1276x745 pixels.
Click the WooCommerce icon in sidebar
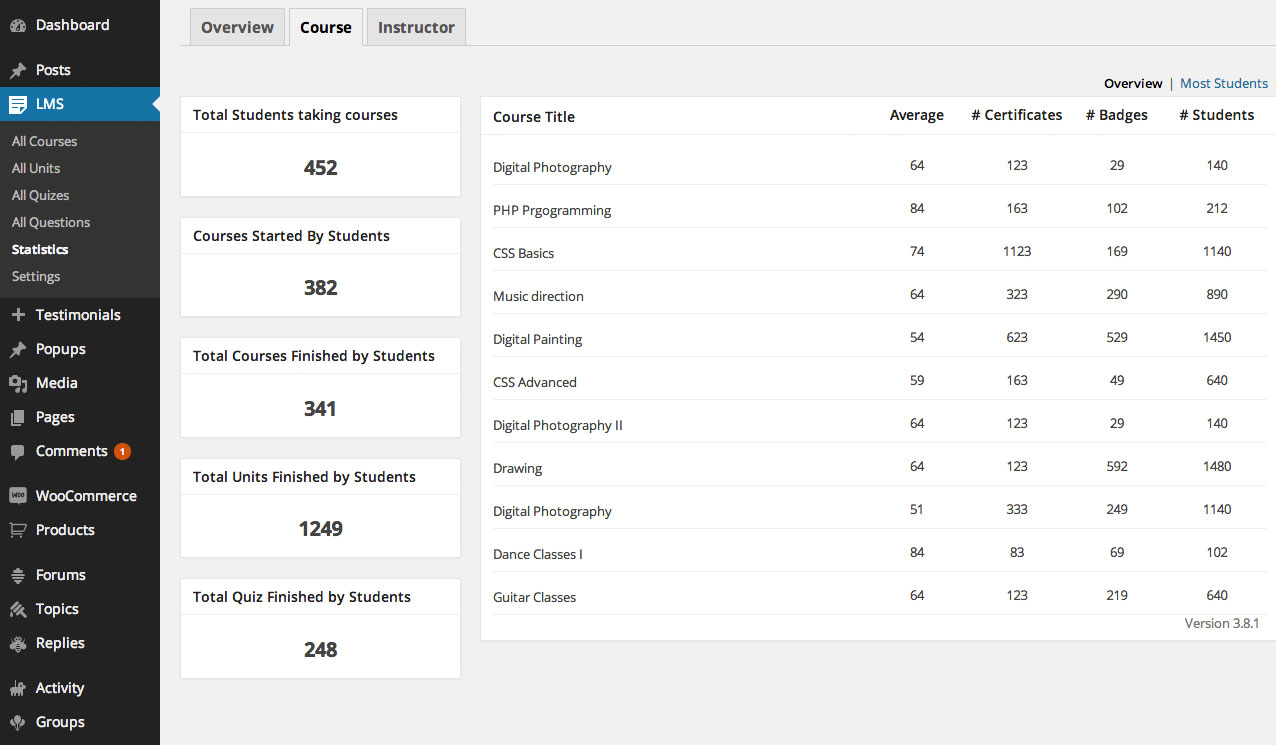coord(18,496)
